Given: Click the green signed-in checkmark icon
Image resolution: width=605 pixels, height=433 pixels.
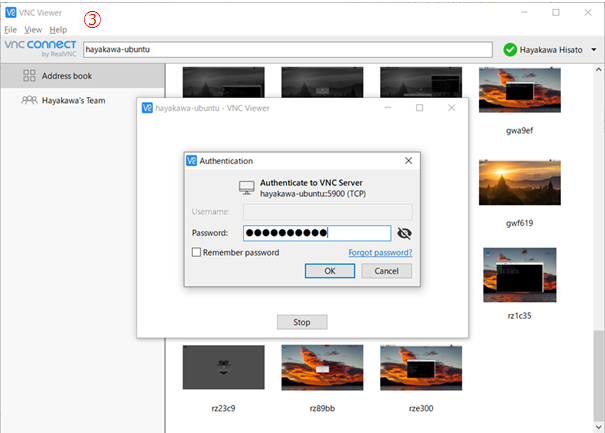Looking at the screenshot, I should 510,49.
